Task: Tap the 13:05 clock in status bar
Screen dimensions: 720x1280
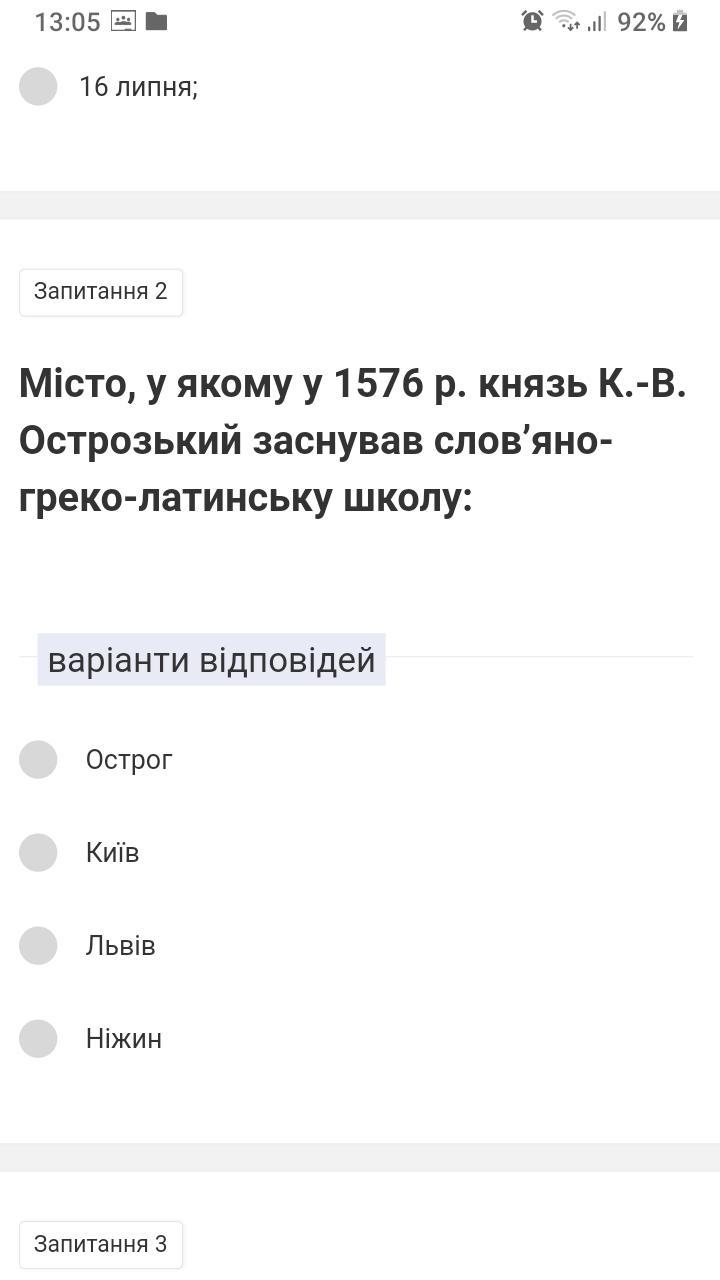Action: tap(67, 22)
